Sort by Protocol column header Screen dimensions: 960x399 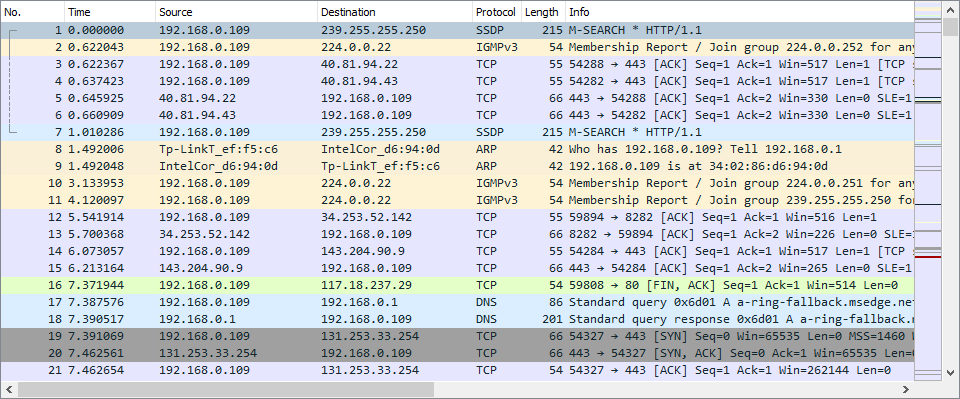[x=497, y=12]
